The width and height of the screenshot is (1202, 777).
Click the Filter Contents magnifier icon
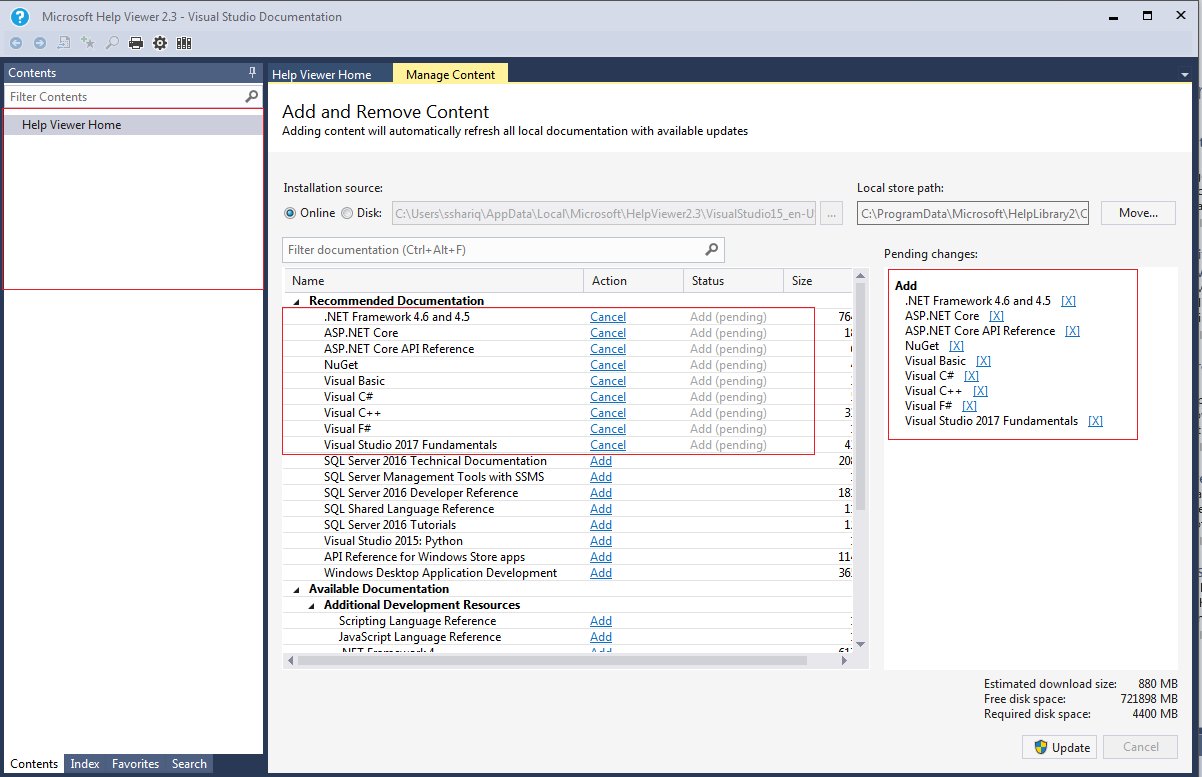click(252, 97)
